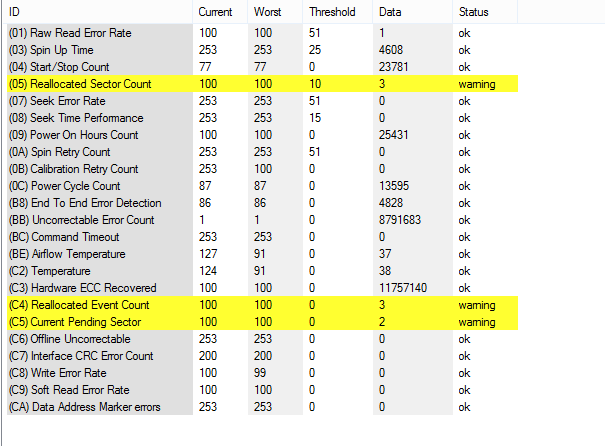Select the Interface CRC Error Count row
This screenshot has height=446, width=605.
[x=81, y=356]
